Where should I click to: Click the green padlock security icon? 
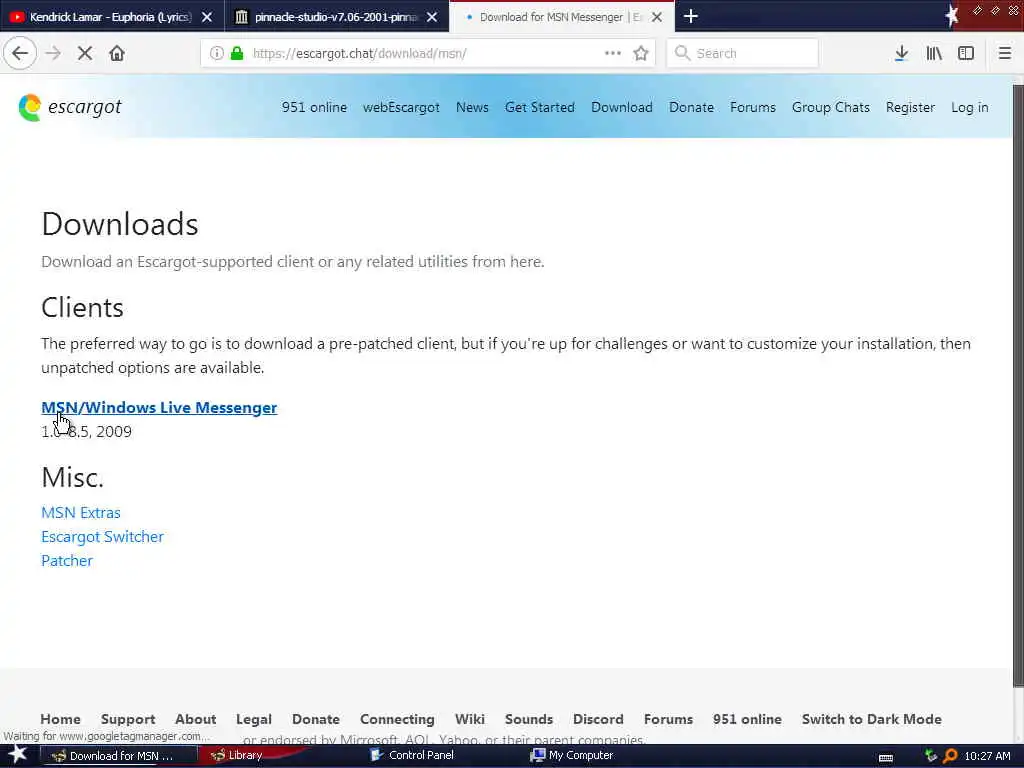coord(237,53)
